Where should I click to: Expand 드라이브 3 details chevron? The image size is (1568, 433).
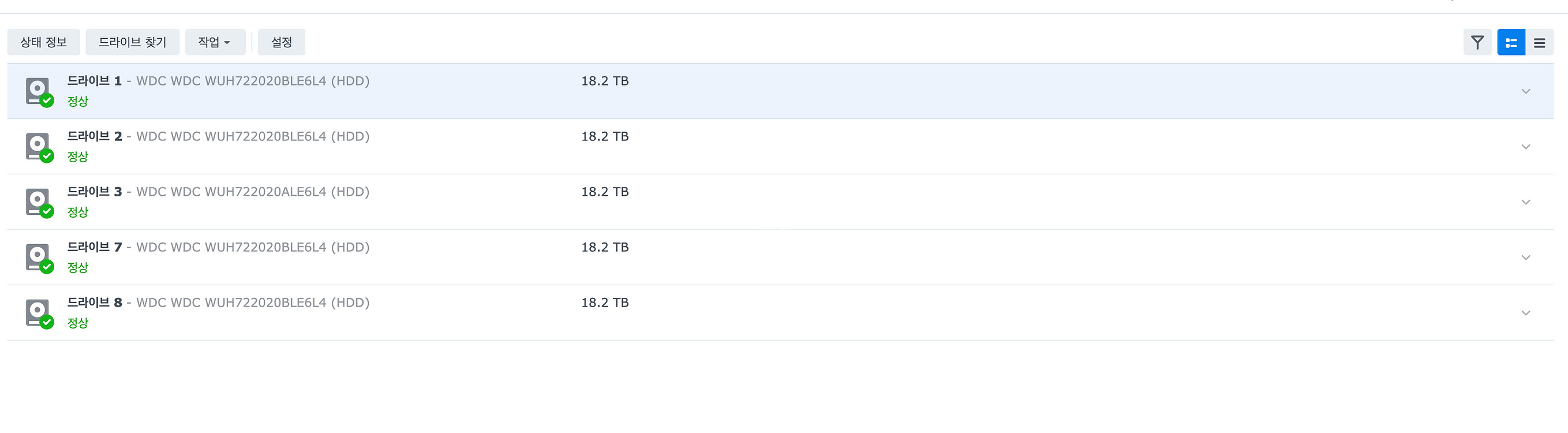coord(1525,202)
